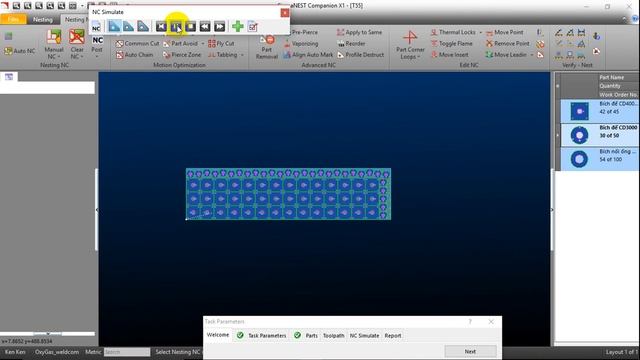The width and height of the screenshot is (640, 360).
Task: Expand the Part Avoid dropdown arrow
Action: pyautogui.click(x=203, y=43)
